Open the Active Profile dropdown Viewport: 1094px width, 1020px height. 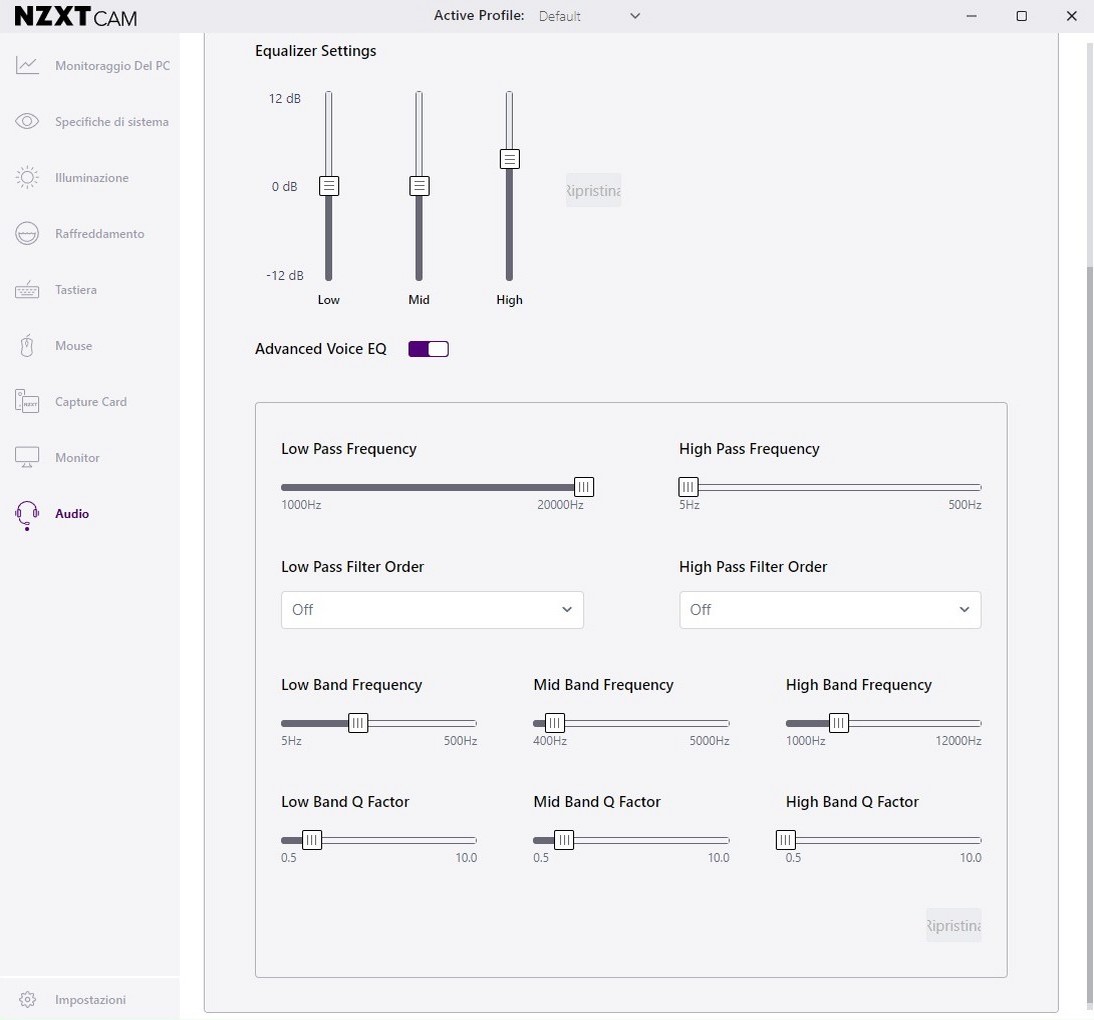[589, 16]
